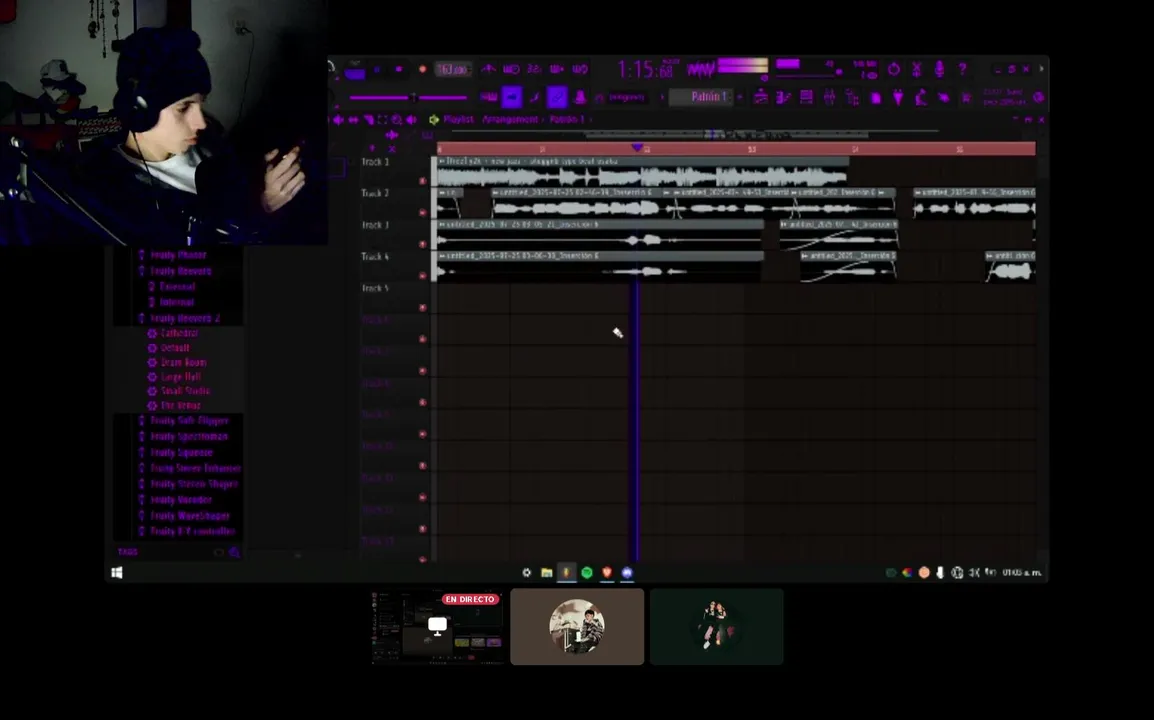Click the 1:15:68 song time display
Screen dimensions: 1154x720
click(645, 70)
